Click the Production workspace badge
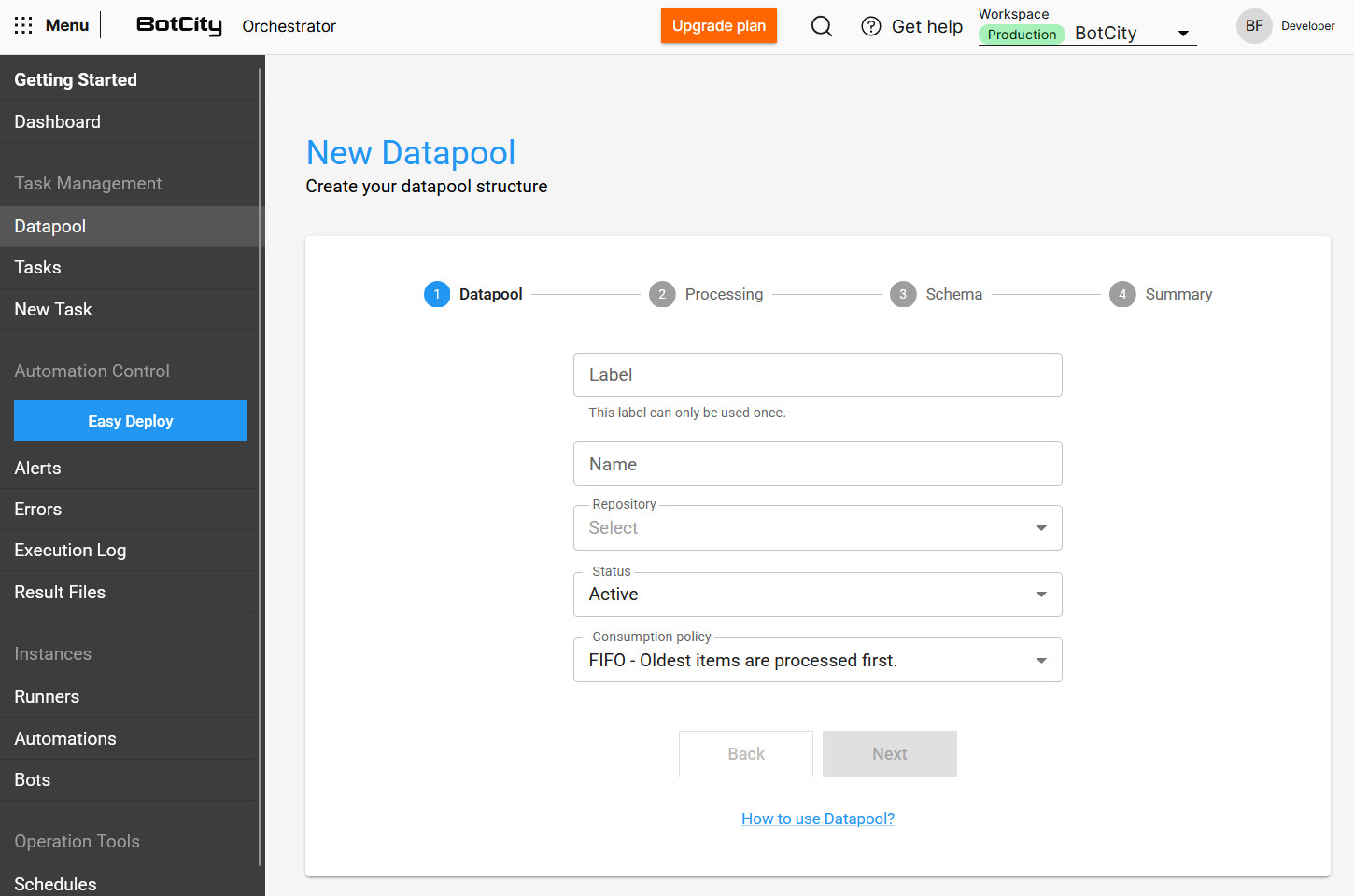This screenshot has height=896, width=1354. (x=1022, y=34)
